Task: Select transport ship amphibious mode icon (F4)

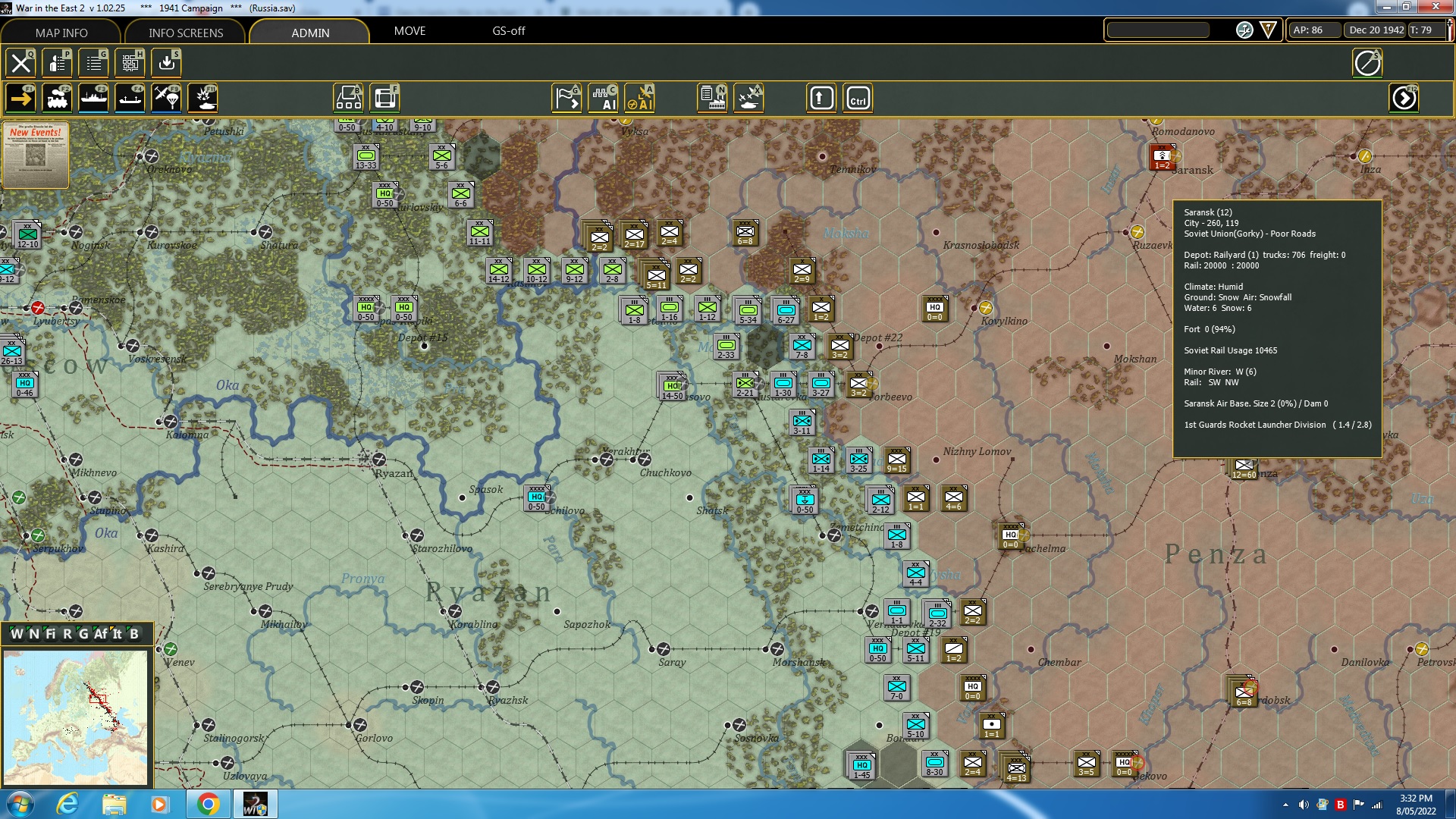Action: click(130, 98)
